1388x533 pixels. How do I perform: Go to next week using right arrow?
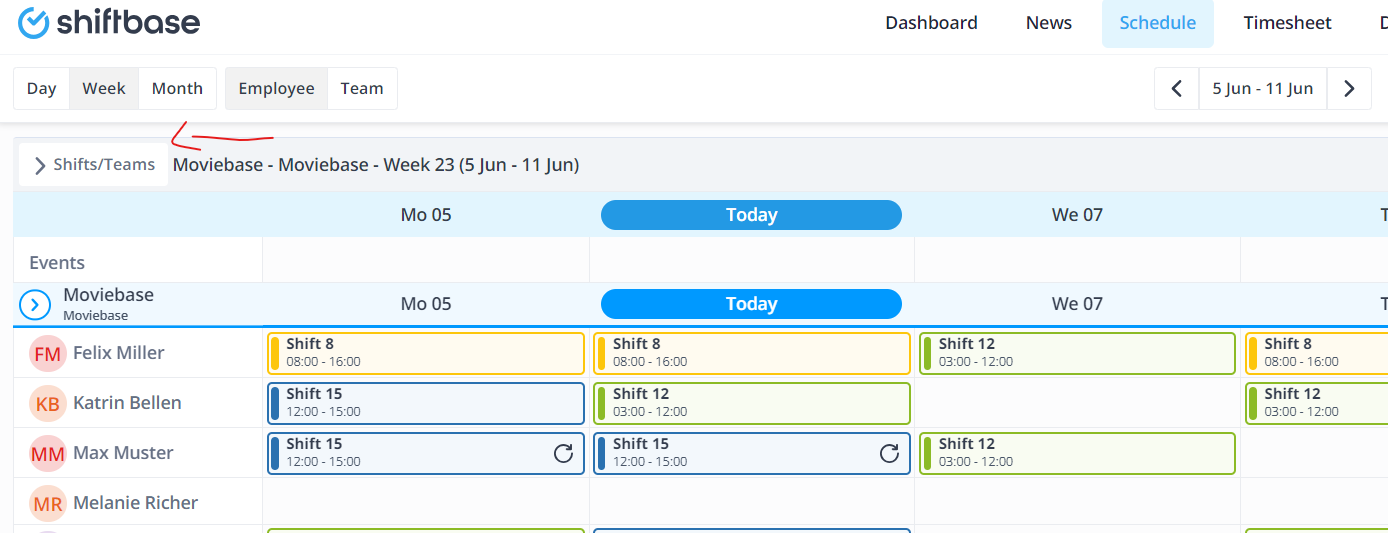pos(1349,88)
